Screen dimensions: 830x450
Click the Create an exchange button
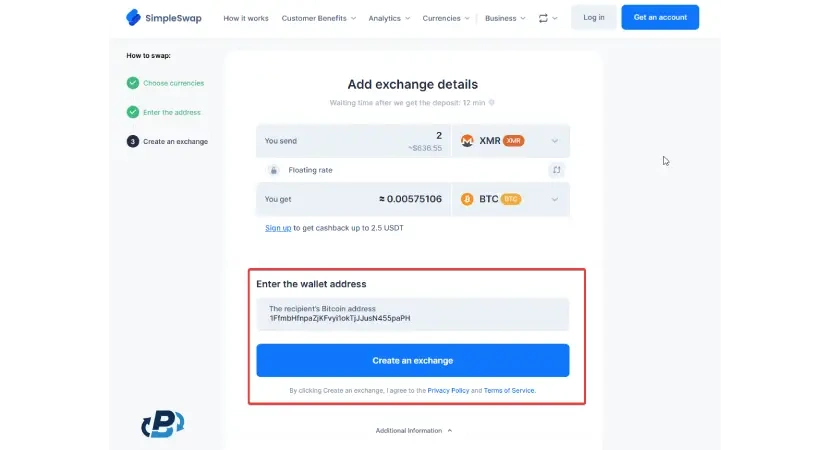tap(413, 361)
